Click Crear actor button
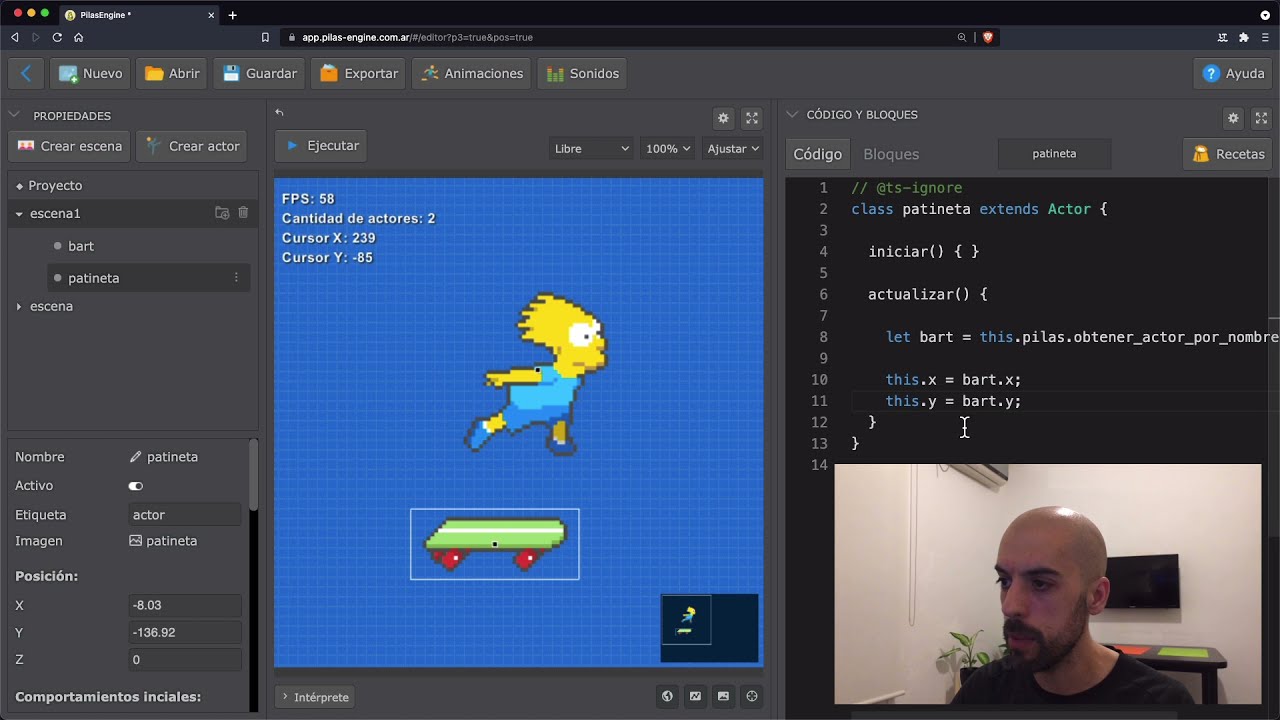The image size is (1280, 720). [193, 146]
